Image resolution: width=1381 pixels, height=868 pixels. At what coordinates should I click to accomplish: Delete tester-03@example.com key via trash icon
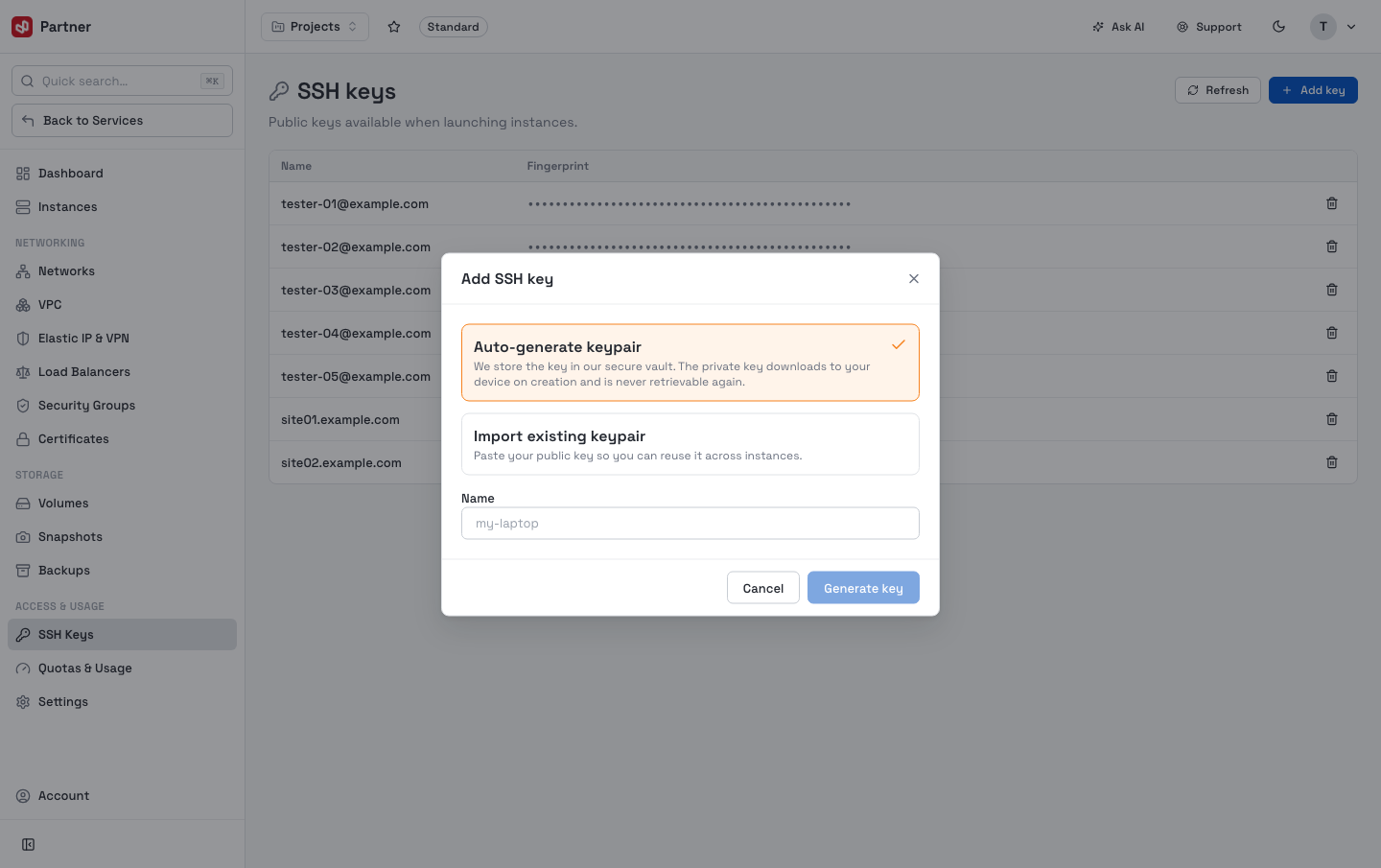pyautogui.click(x=1332, y=290)
